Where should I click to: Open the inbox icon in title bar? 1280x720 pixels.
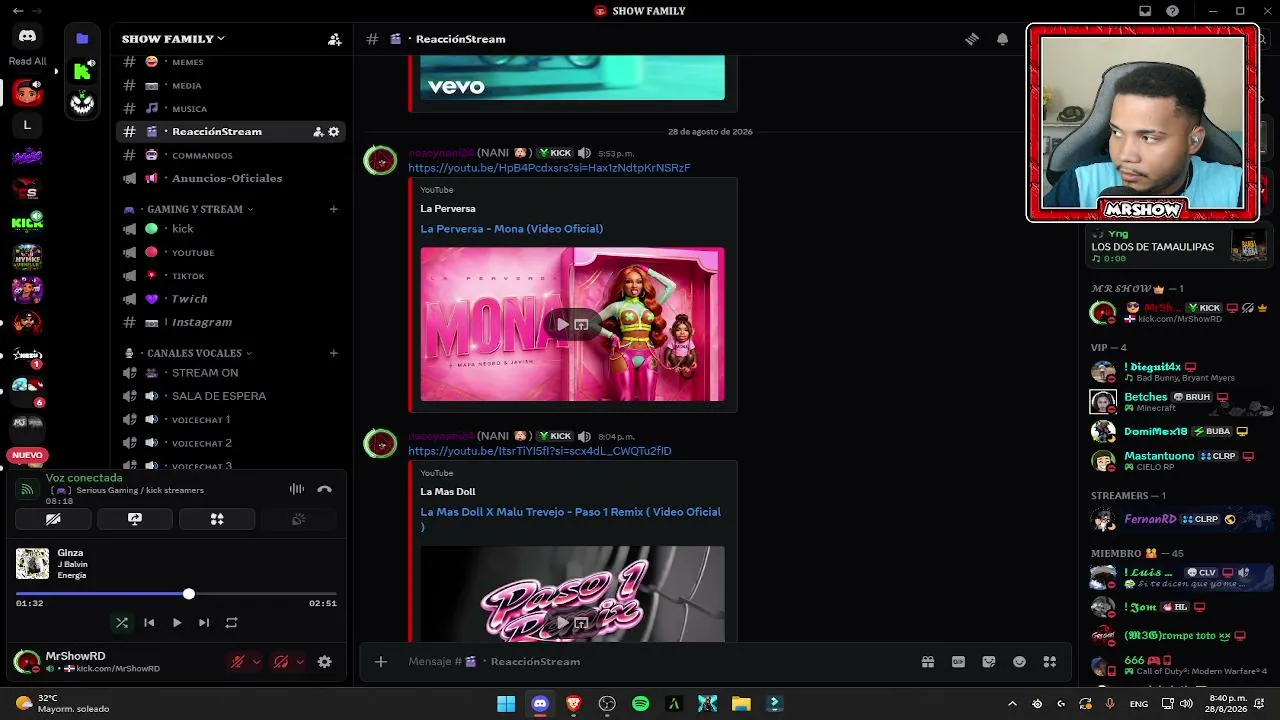[x=1145, y=11]
